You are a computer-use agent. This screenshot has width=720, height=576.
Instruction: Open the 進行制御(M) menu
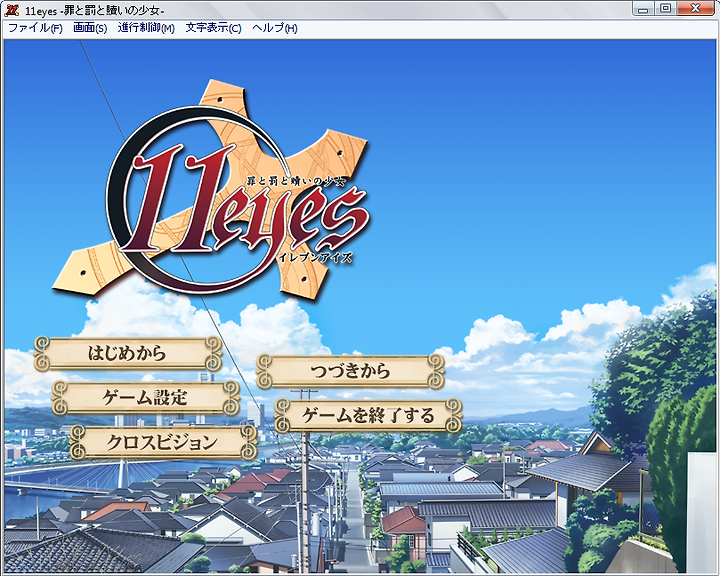click(x=146, y=28)
